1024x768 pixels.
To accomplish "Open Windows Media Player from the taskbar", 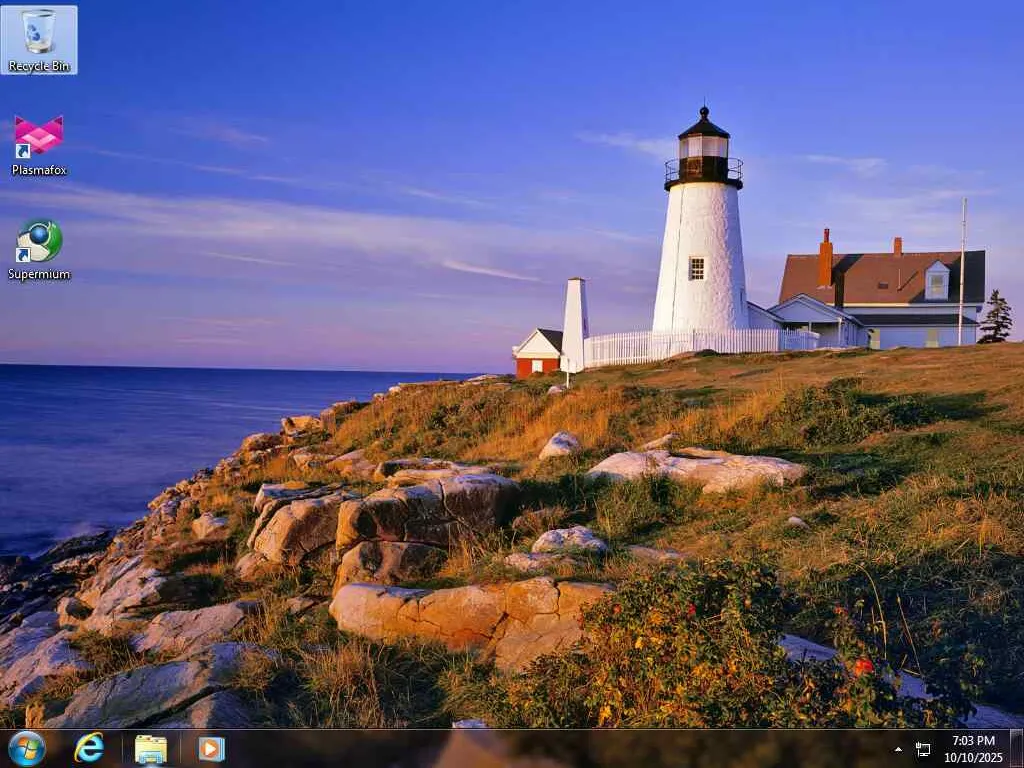I will [212, 749].
